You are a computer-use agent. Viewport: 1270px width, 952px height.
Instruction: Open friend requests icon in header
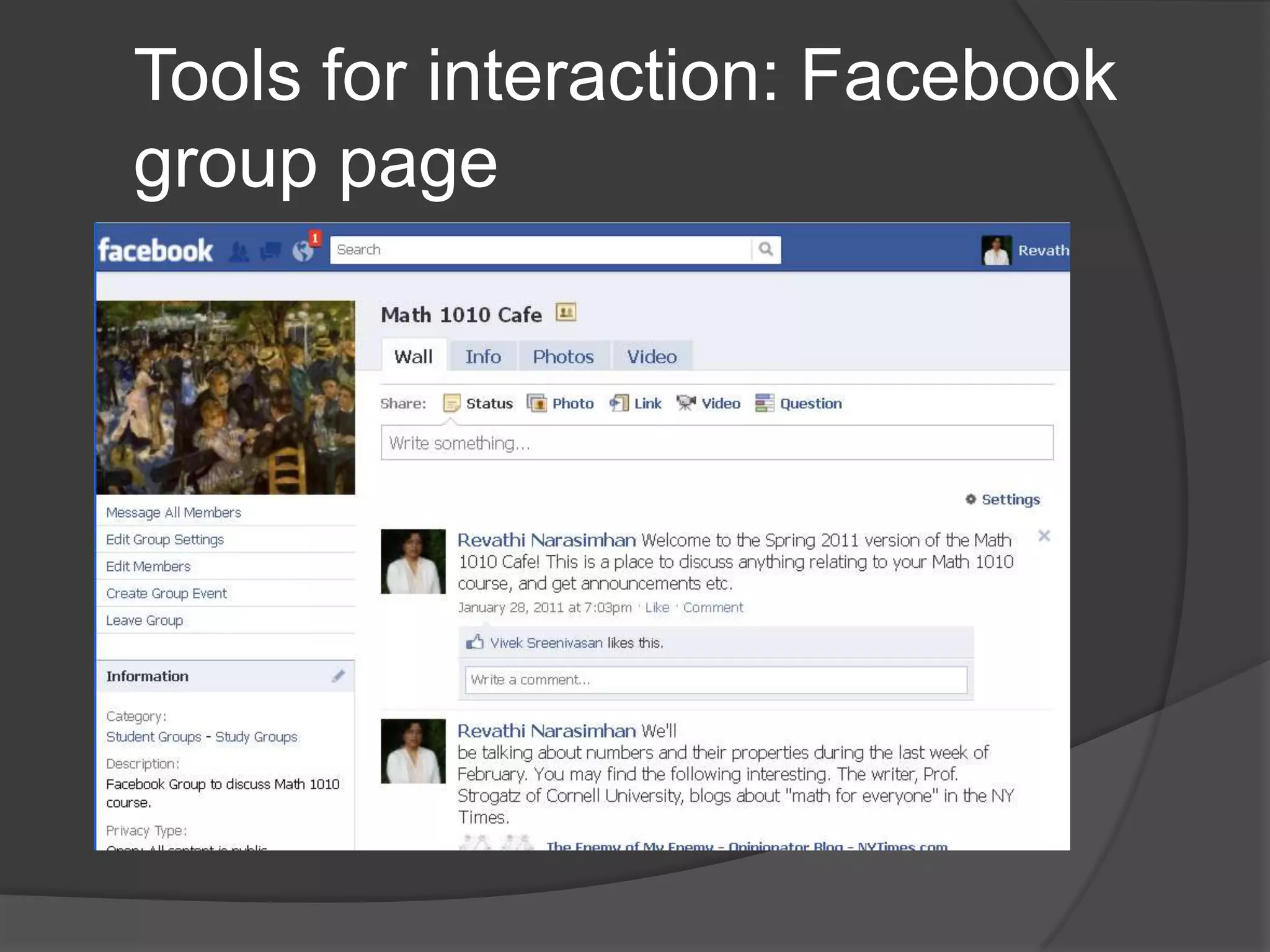coord(239,252)
